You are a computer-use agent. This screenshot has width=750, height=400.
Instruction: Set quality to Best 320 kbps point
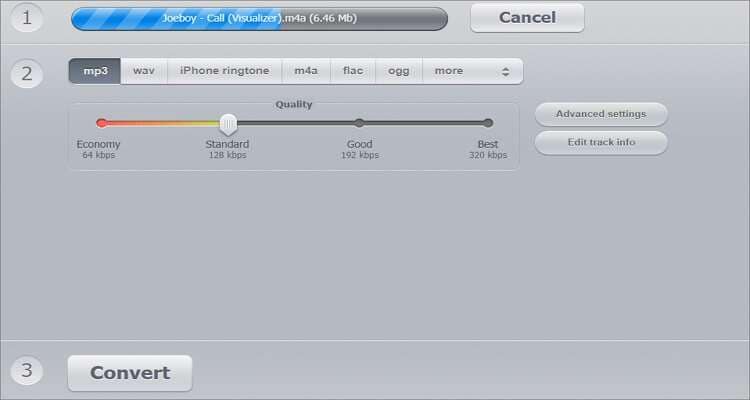click(487, 123)
